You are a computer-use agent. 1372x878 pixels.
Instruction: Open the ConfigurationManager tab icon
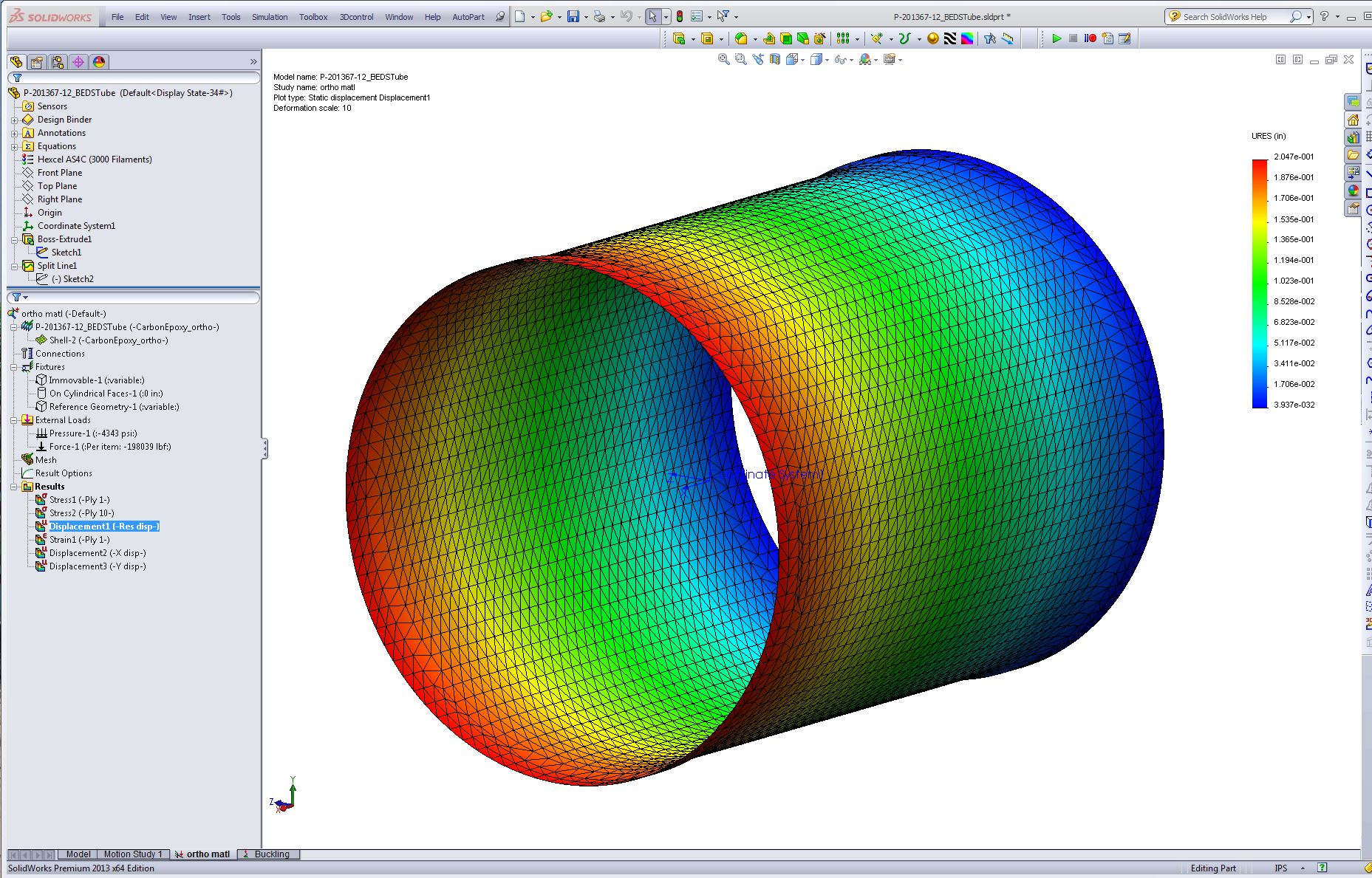(58, 62)
